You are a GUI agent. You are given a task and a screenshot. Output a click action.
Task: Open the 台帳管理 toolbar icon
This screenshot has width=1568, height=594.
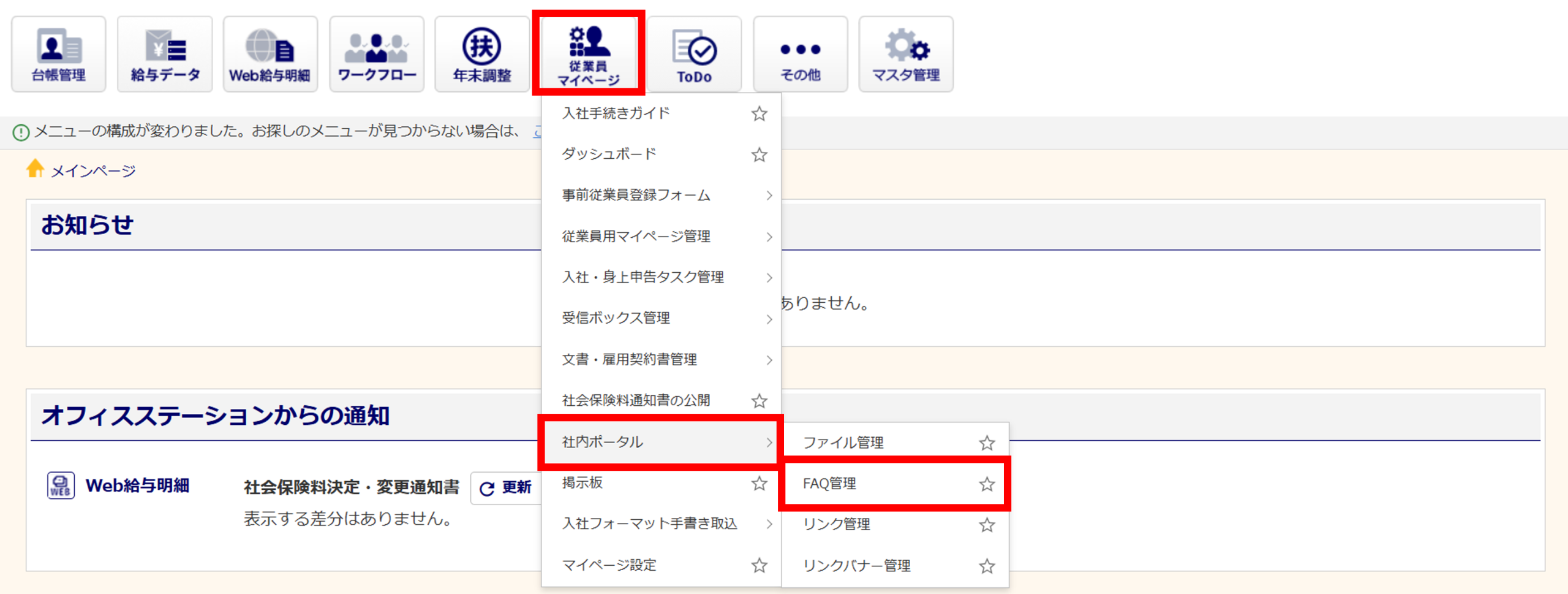pos(59,54)
